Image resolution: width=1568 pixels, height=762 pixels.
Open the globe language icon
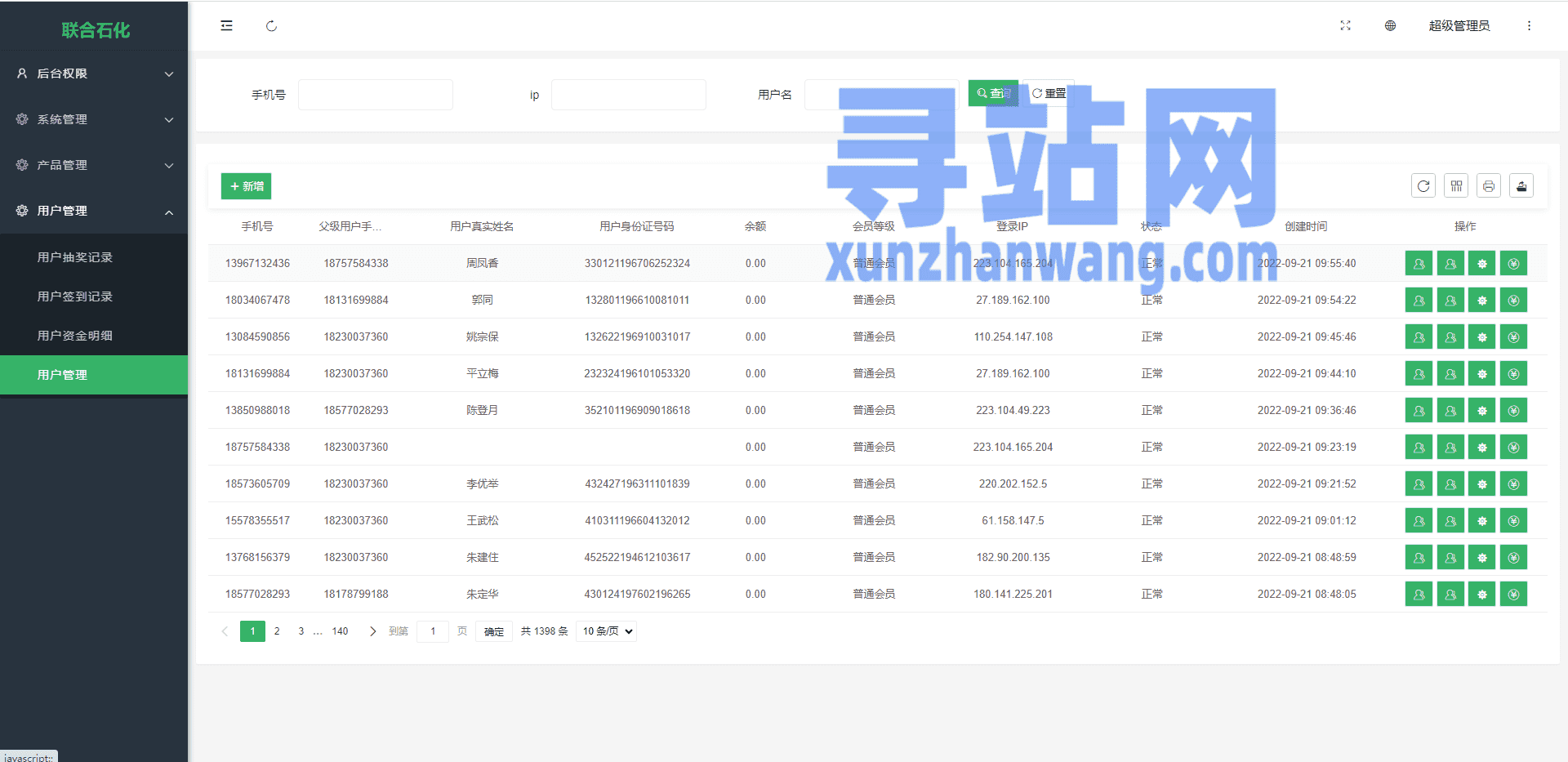[1390, 26]
